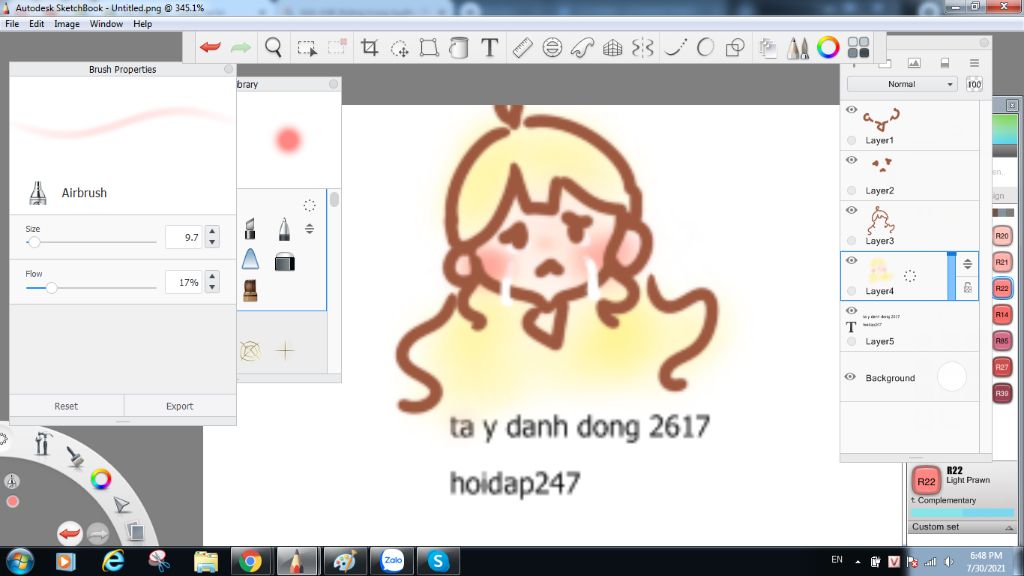The height and width of the screenshot is (576, 1024).
Task: Choose the Text tool
Action: (x=490, y=48)
